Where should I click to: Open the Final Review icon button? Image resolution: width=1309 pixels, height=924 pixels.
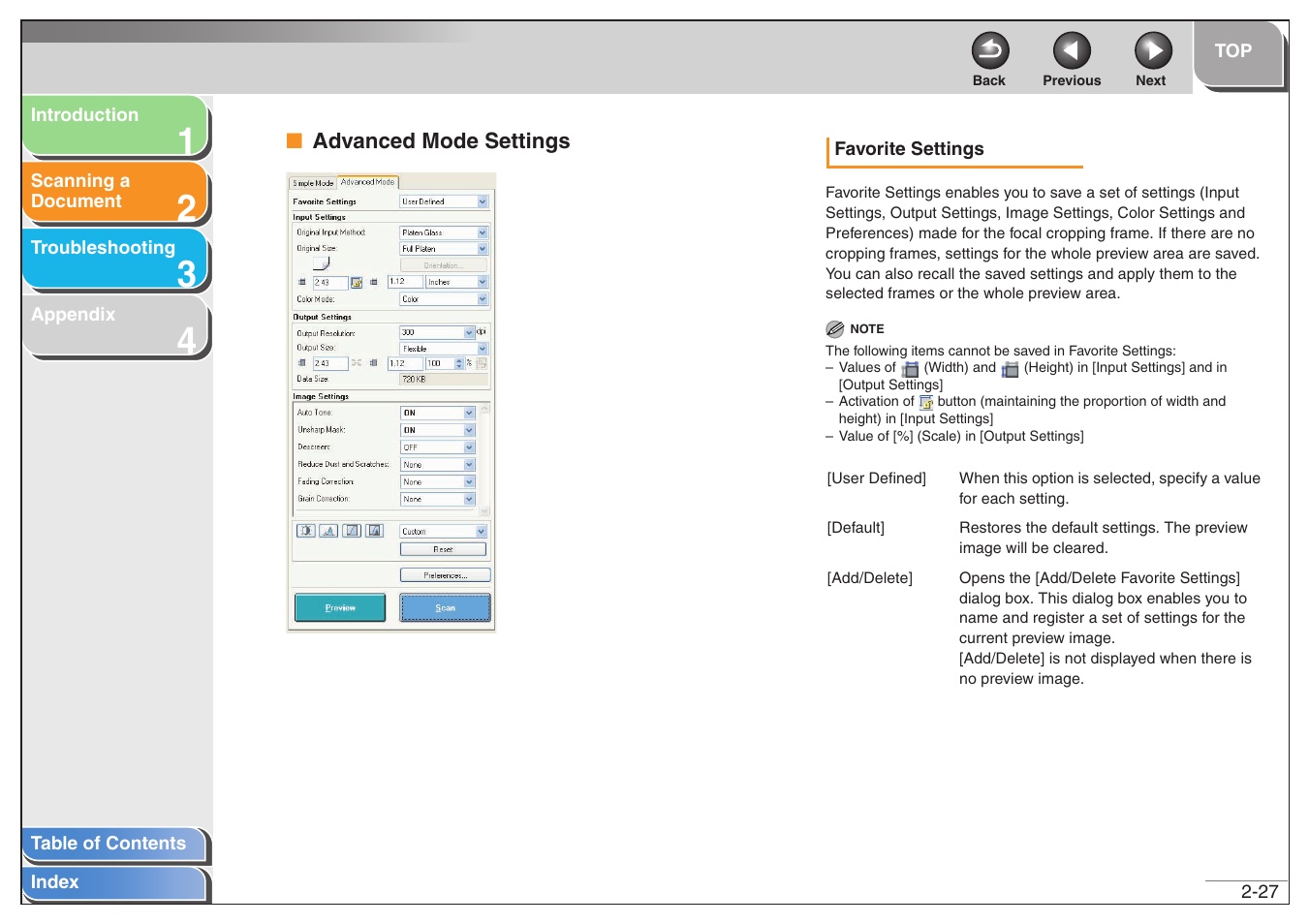[375, 531]
